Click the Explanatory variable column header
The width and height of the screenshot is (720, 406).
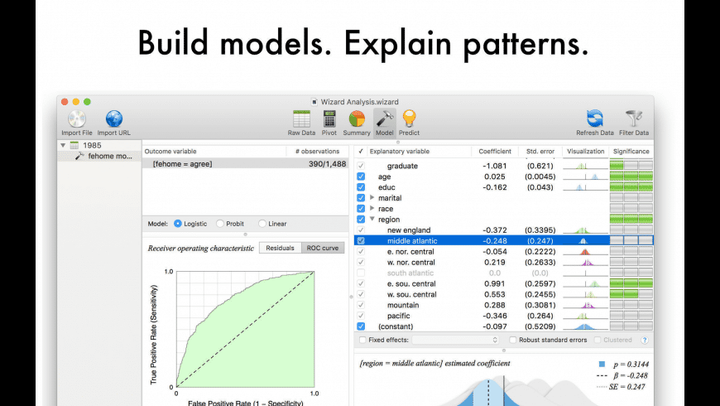click(x=419, y=151)
